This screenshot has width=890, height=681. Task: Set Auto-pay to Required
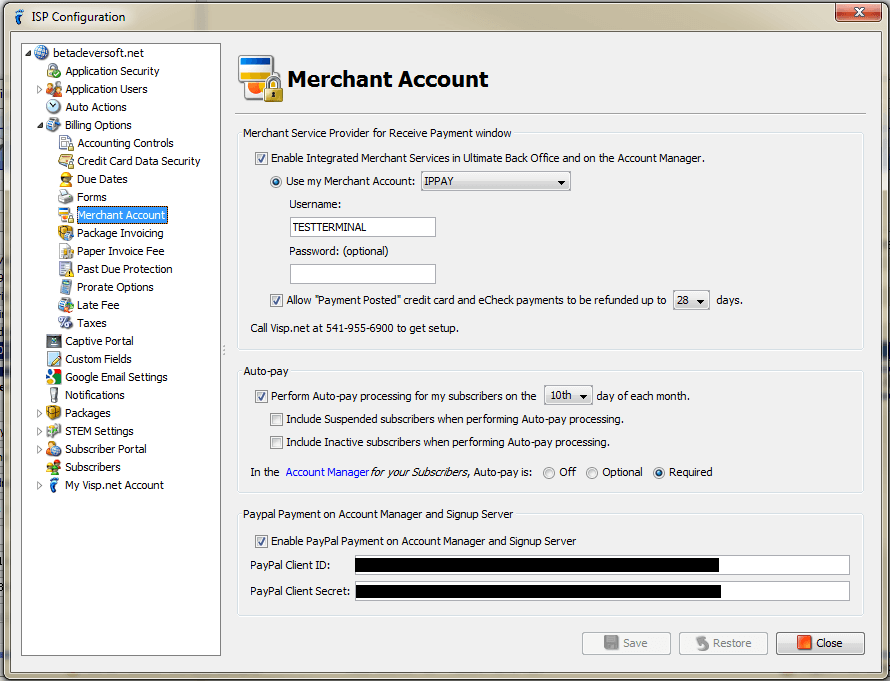pyautogui.click(x=658, y=473)
